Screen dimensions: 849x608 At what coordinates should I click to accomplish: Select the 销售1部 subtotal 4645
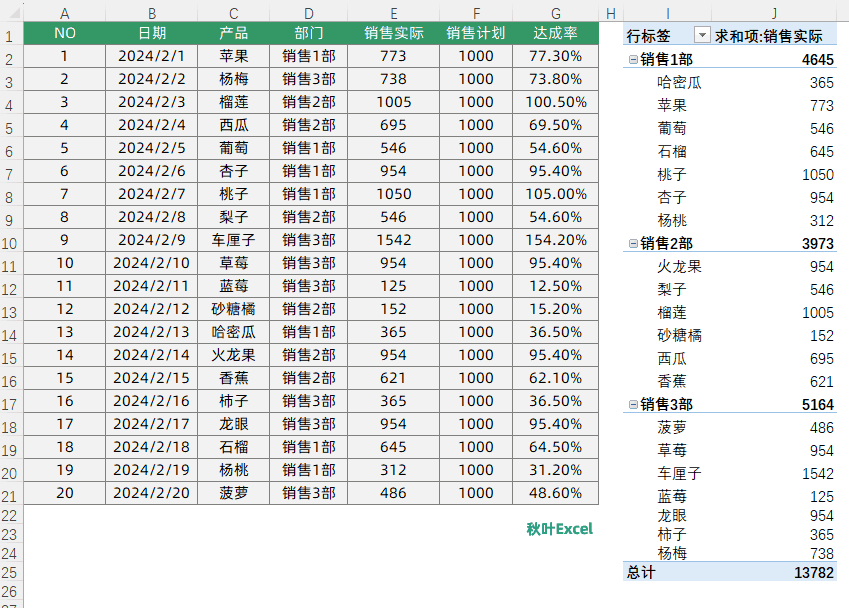pos(818,60)
